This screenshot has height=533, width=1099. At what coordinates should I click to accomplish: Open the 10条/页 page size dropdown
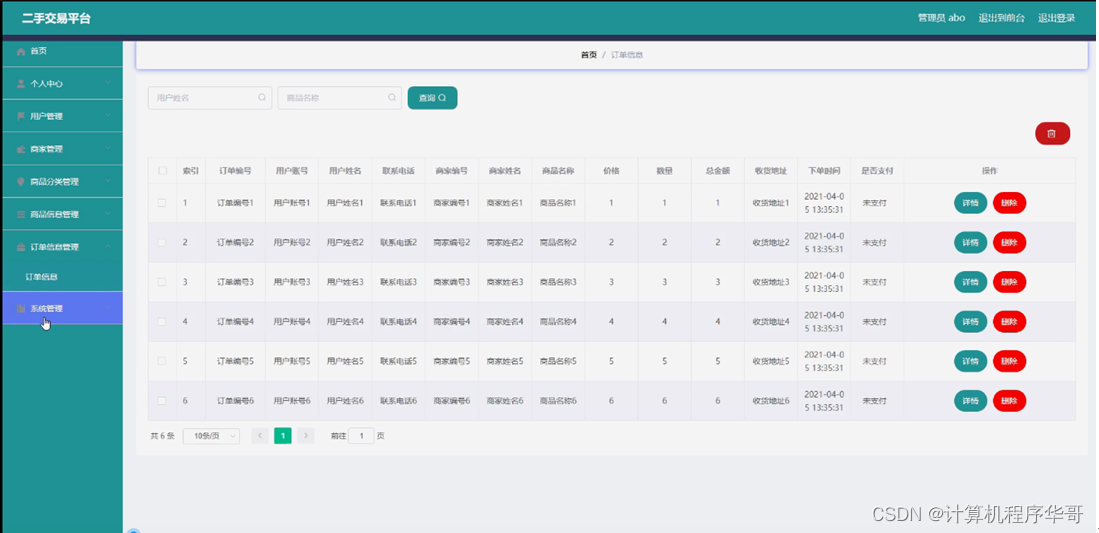pyautogui.click(x=211, y=436)
